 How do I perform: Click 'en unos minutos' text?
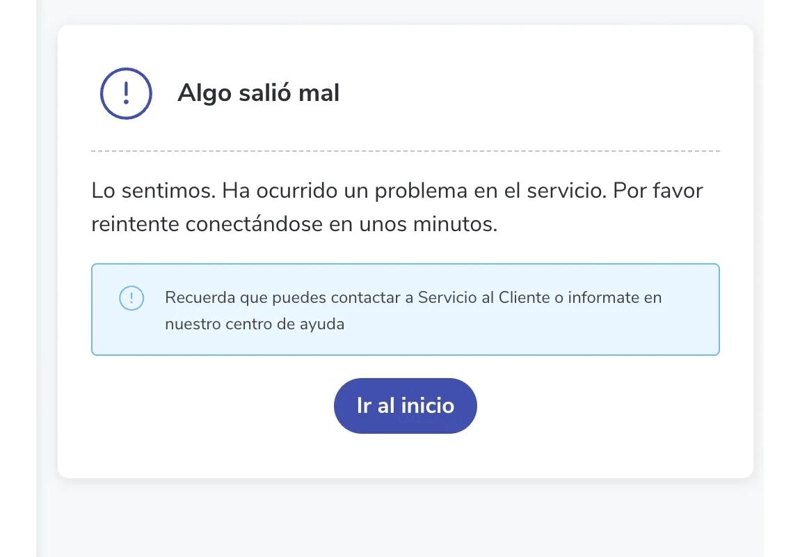pyautogui.click(x=413, y=224)
